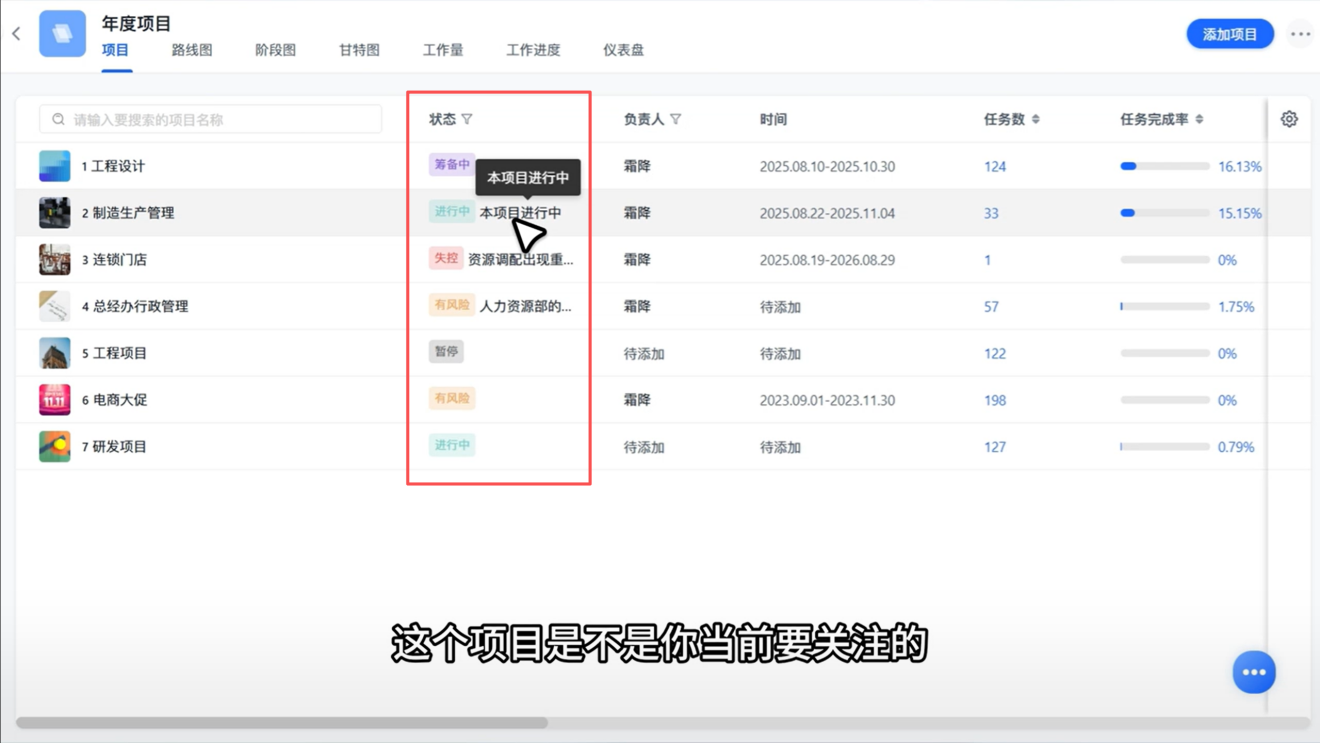Open the 失控 status of 连锁门店
The width and height of the screenshot is (1320, 743).
(445, 258)
